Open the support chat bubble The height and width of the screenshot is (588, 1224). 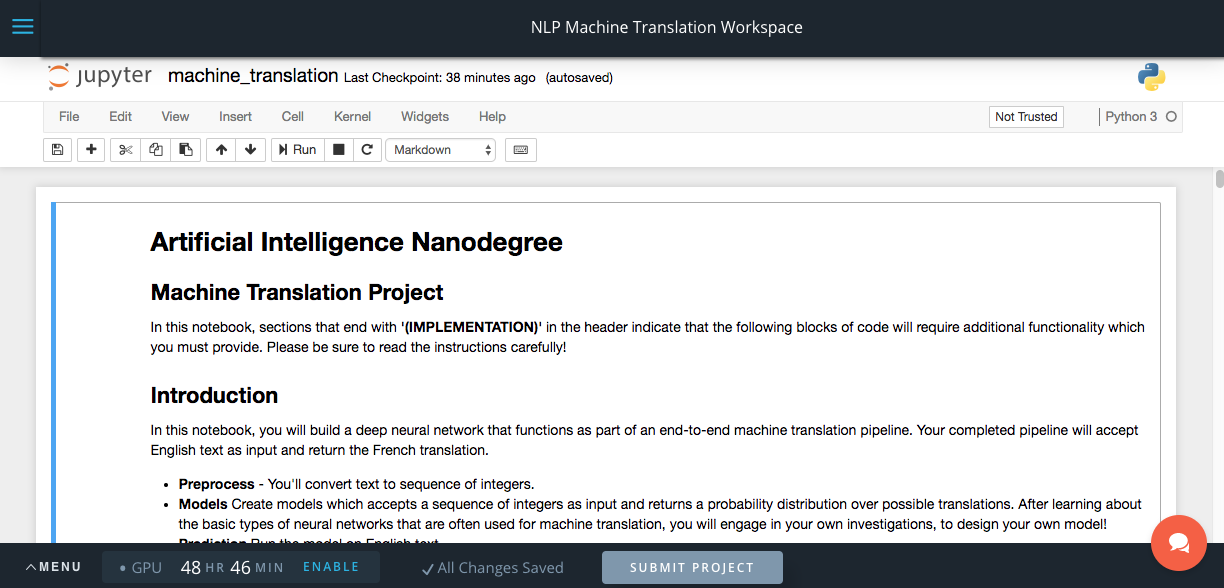coord(1179,543)
